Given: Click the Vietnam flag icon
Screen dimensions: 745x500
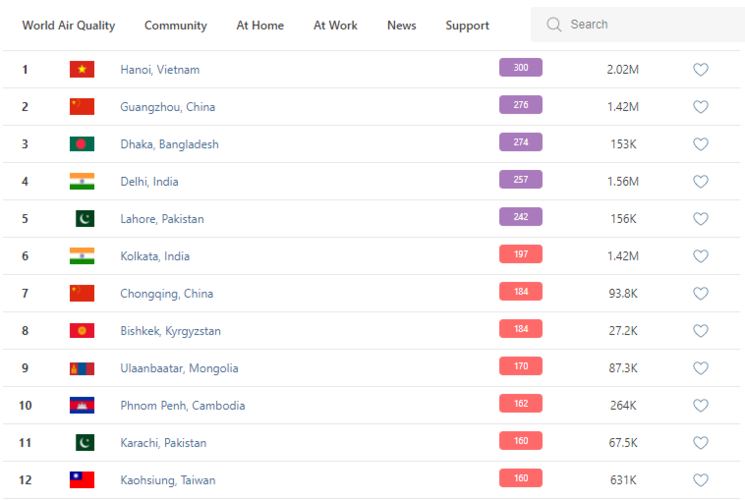Looking at the screenshot, I should pyautogui.click(x=82, y=69).
